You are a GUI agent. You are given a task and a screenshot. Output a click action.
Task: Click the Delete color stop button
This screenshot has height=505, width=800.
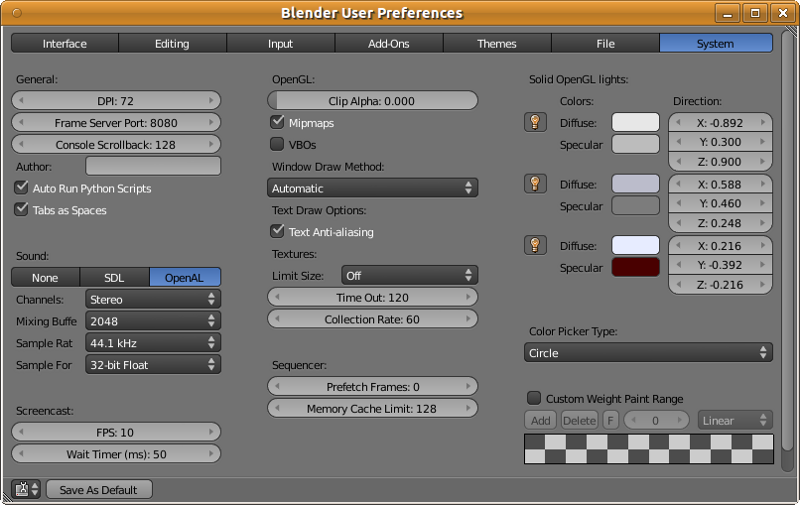tap(580, 420)
